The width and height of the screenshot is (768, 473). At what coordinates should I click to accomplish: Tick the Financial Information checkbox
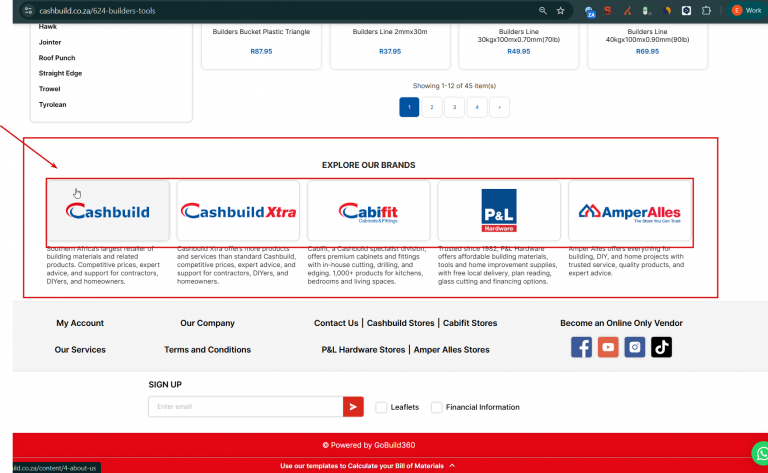[x=436, y=407]
